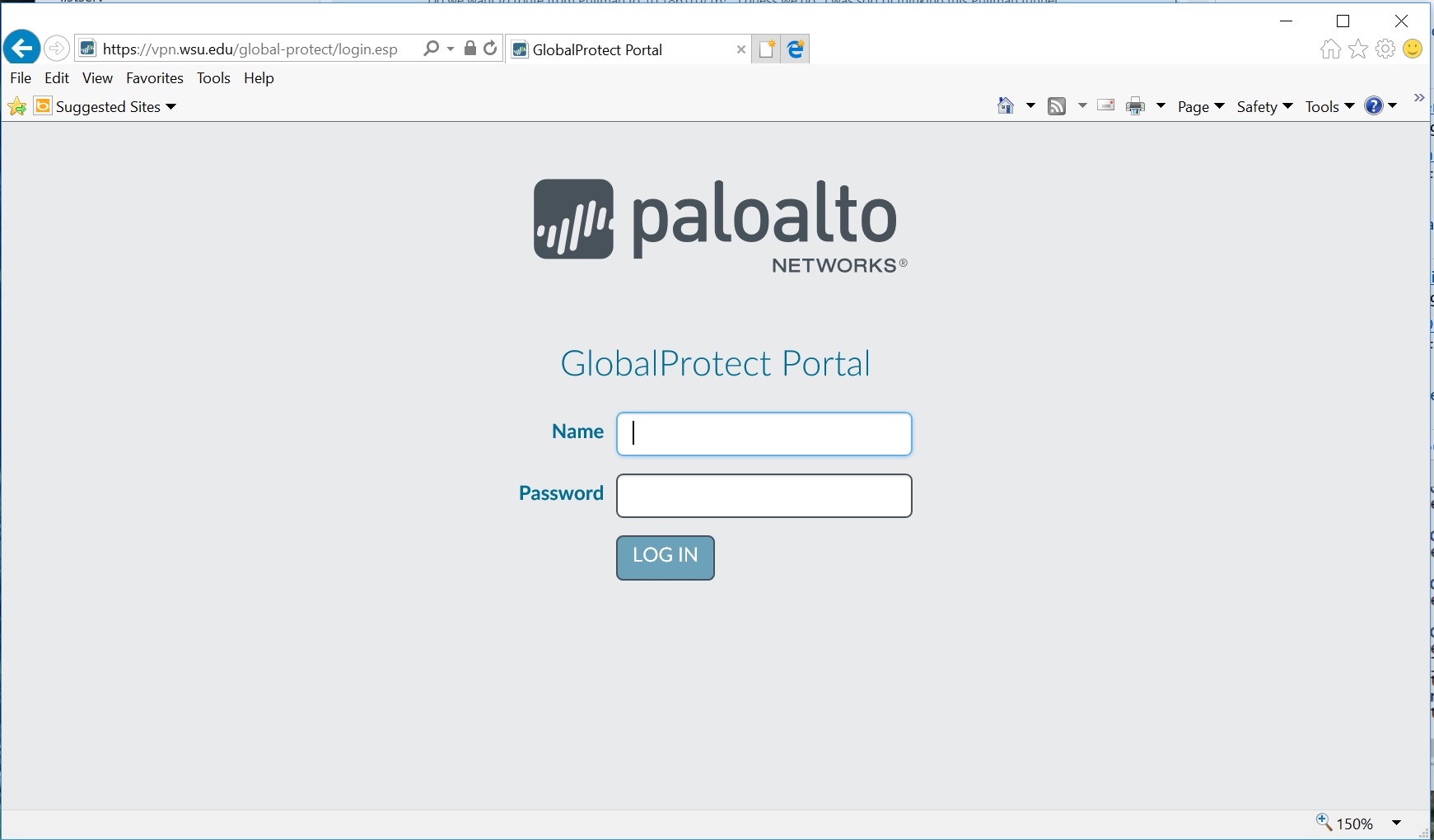The width and height of the screenshot is (1434, 840).
Task: Click the RSS feeds icon
Action: point(1057,106)
